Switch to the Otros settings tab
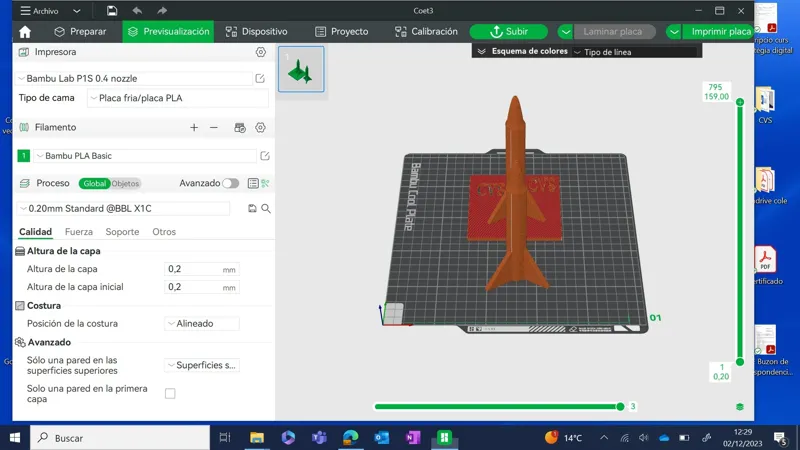Screen dimensions: 800x450 164,232
